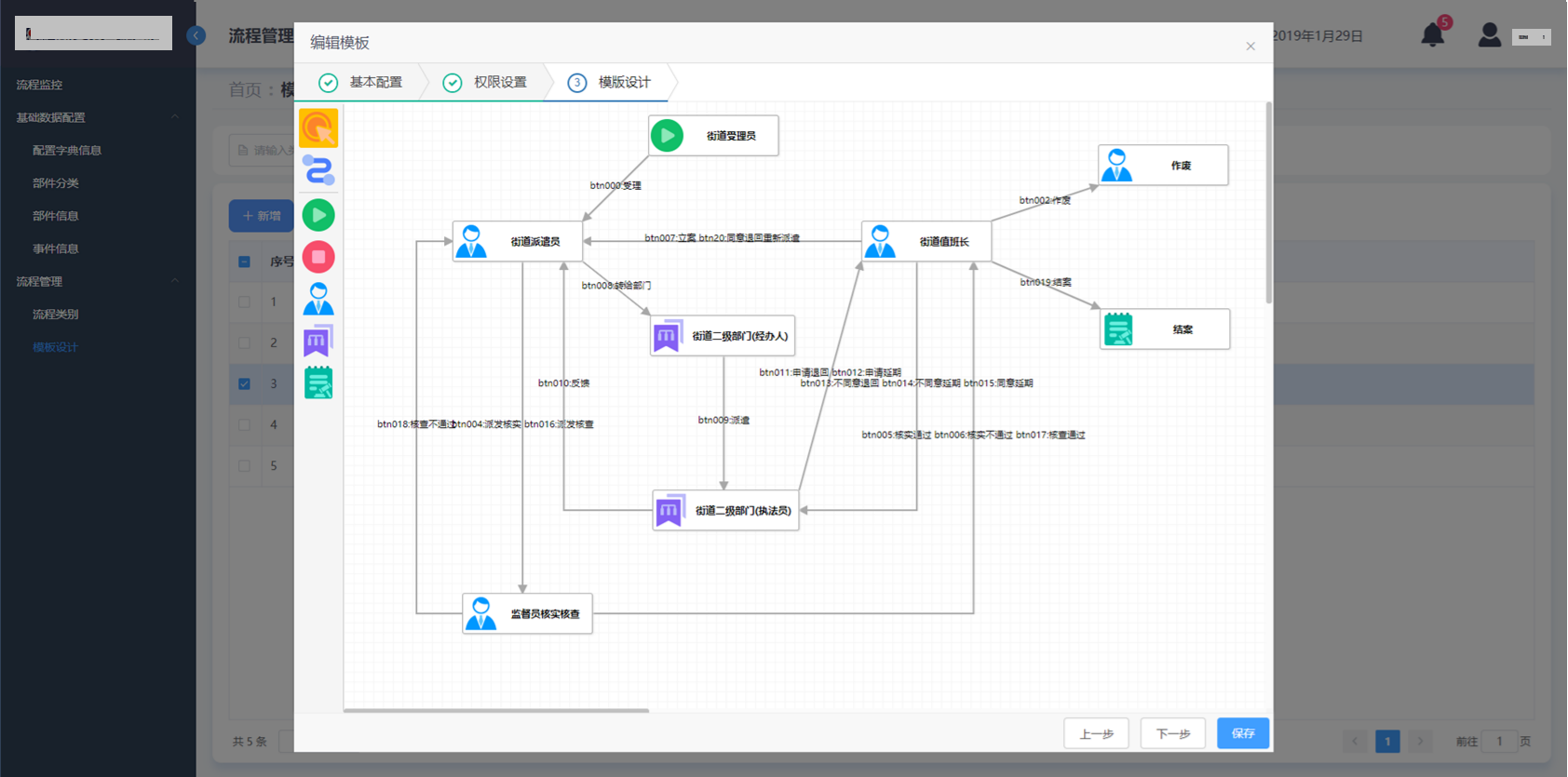
Task: Click the person icon on 街道派遣员 node
Action: pos(471,241)
